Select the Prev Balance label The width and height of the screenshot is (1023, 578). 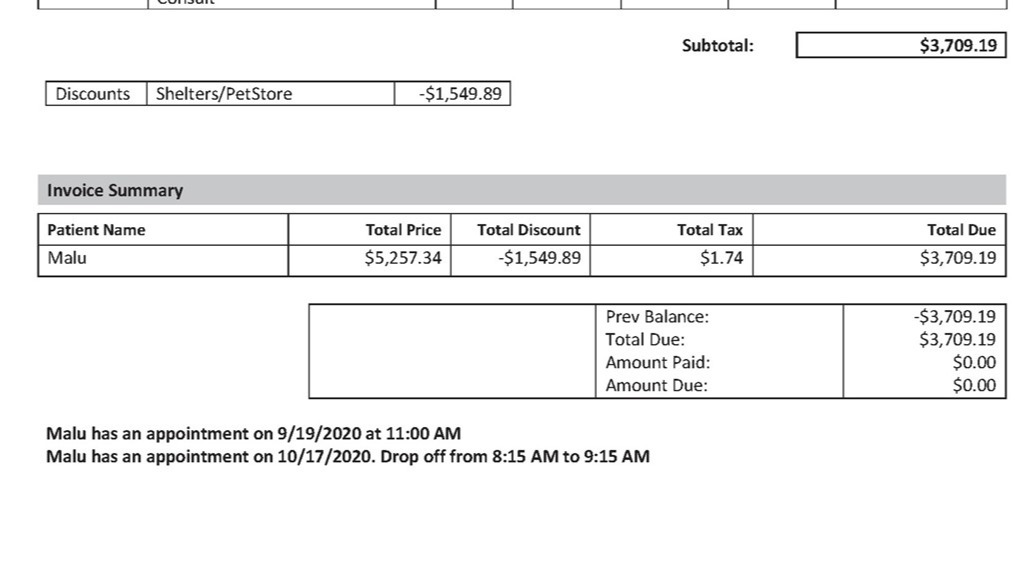[657, 317]
